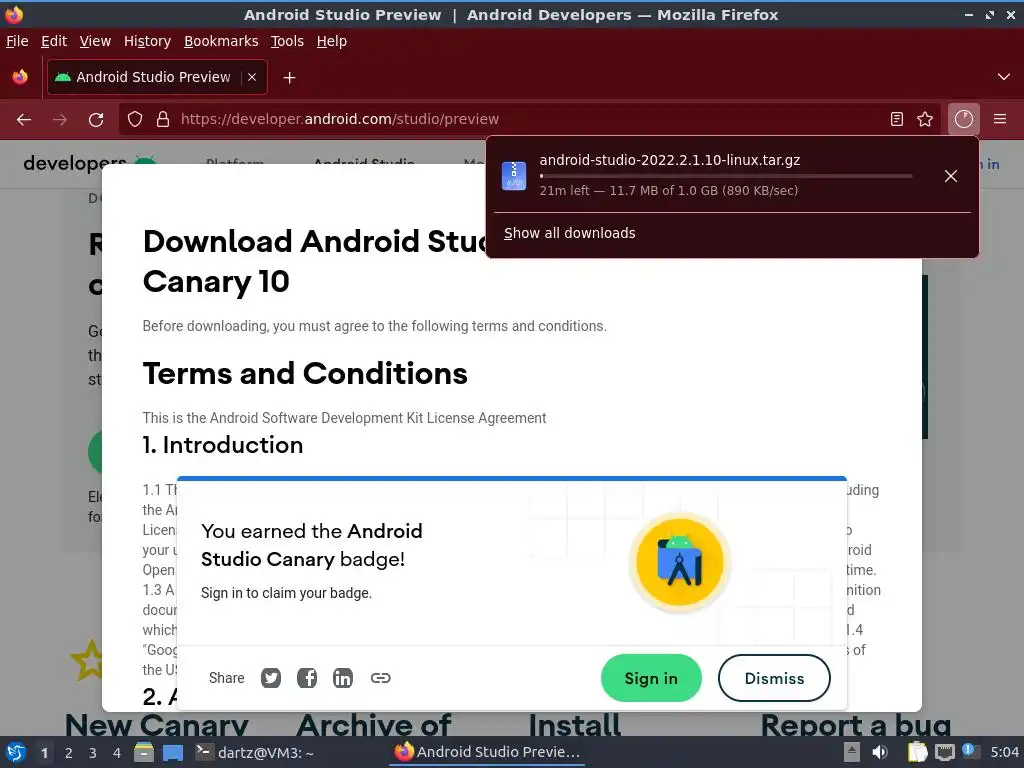The image size is (1024, 768).
Task: Open the tracking protection shield icon
Action: 135,120
